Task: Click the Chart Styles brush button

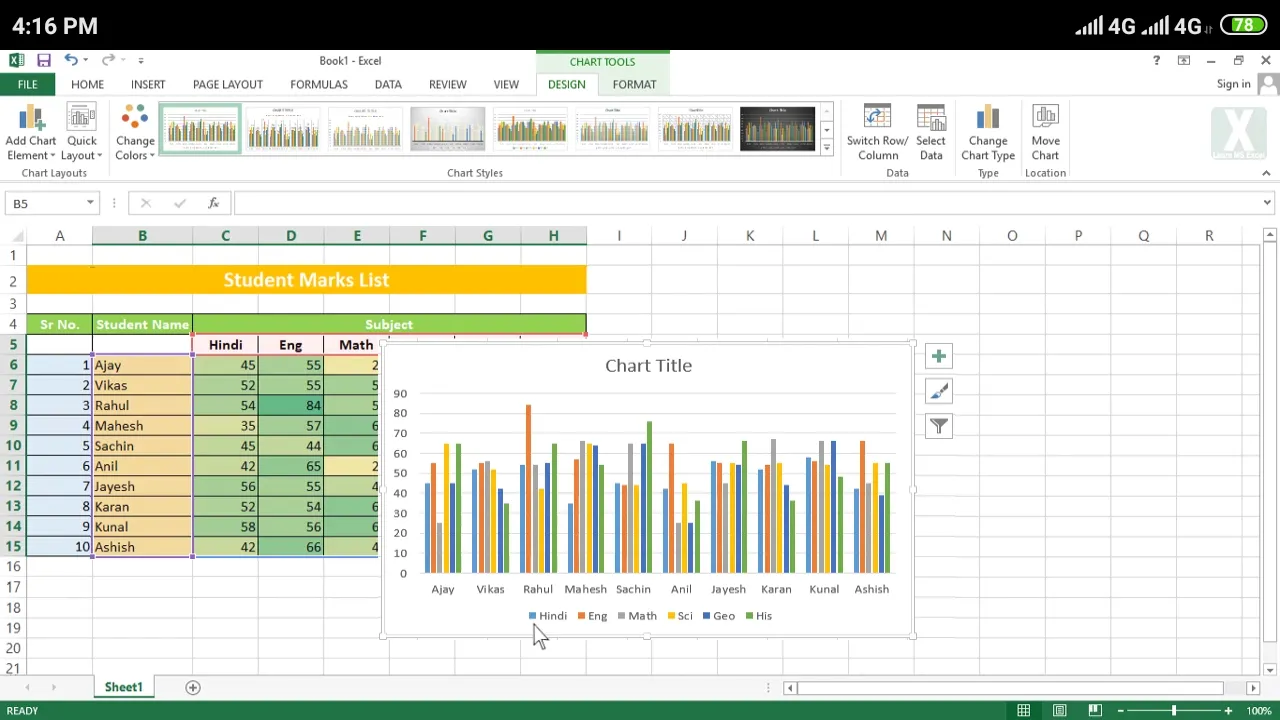Action: [938, 391]
